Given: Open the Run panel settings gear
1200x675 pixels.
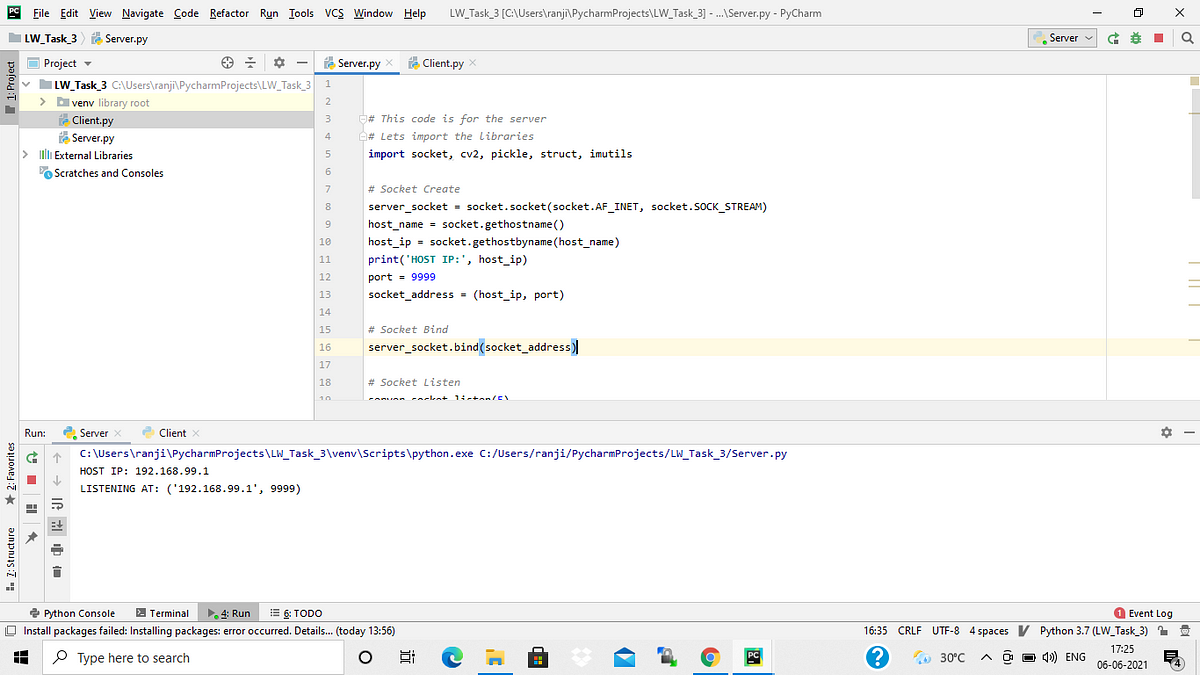Looking at the screenshot, I should (1166, 433).
